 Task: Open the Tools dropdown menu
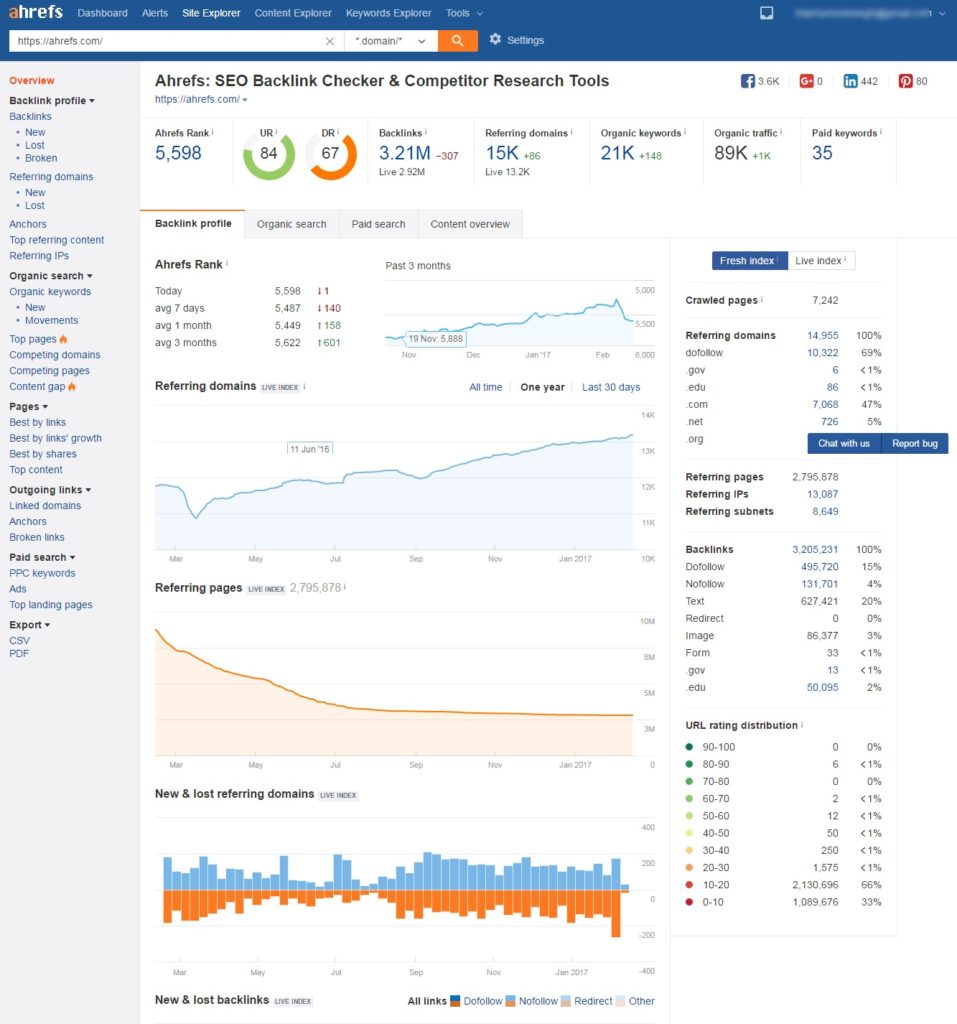(x=464, y=13)
